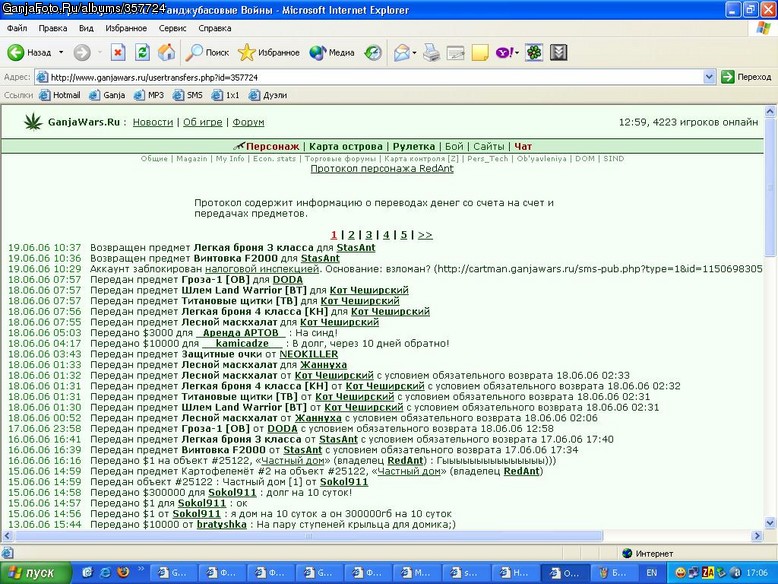Click the Mail envelope icon
The image size is (778, 584).
point(401,52)
